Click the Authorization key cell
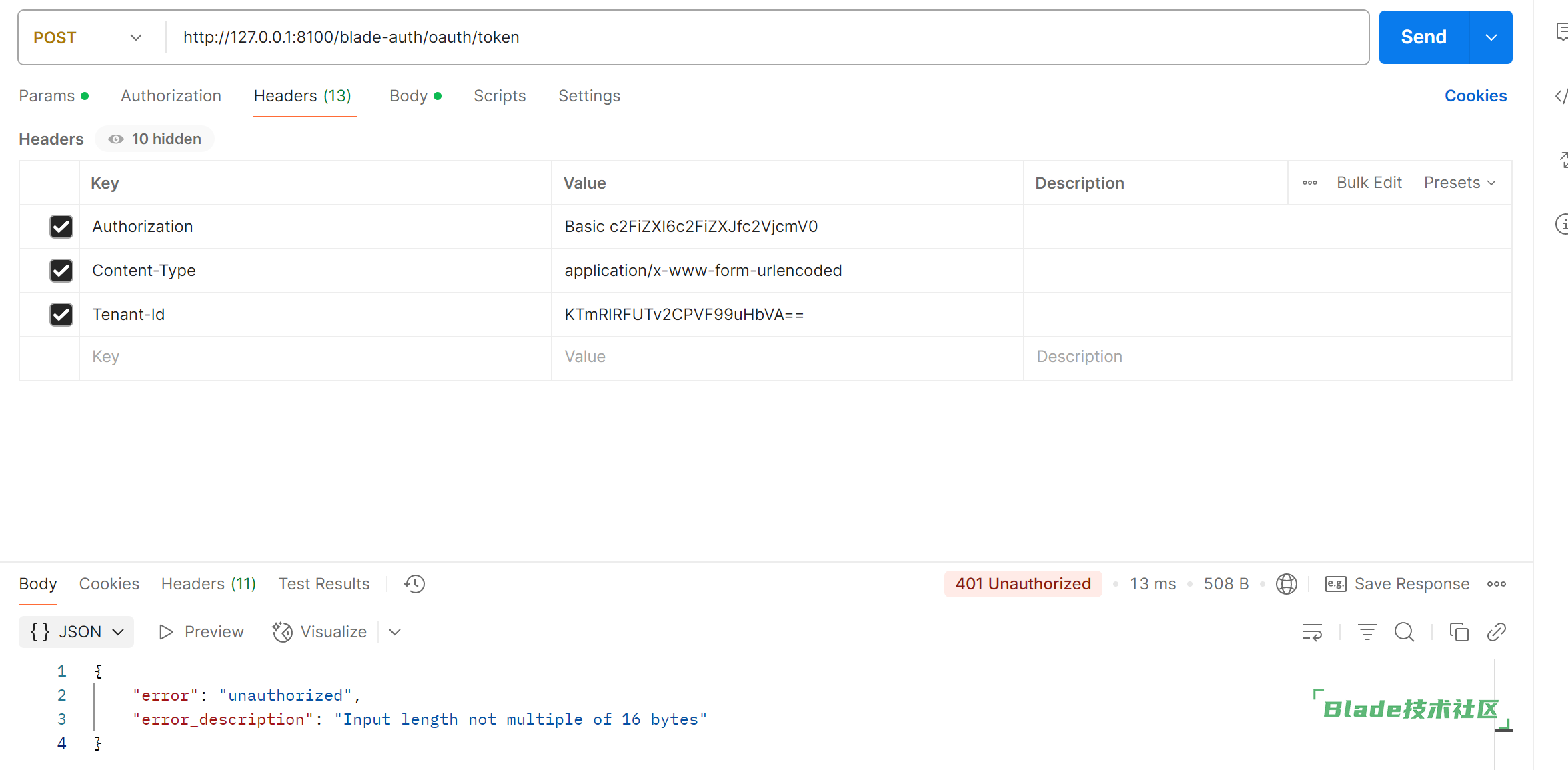1568x770 pixels. [x=315, y=227]
